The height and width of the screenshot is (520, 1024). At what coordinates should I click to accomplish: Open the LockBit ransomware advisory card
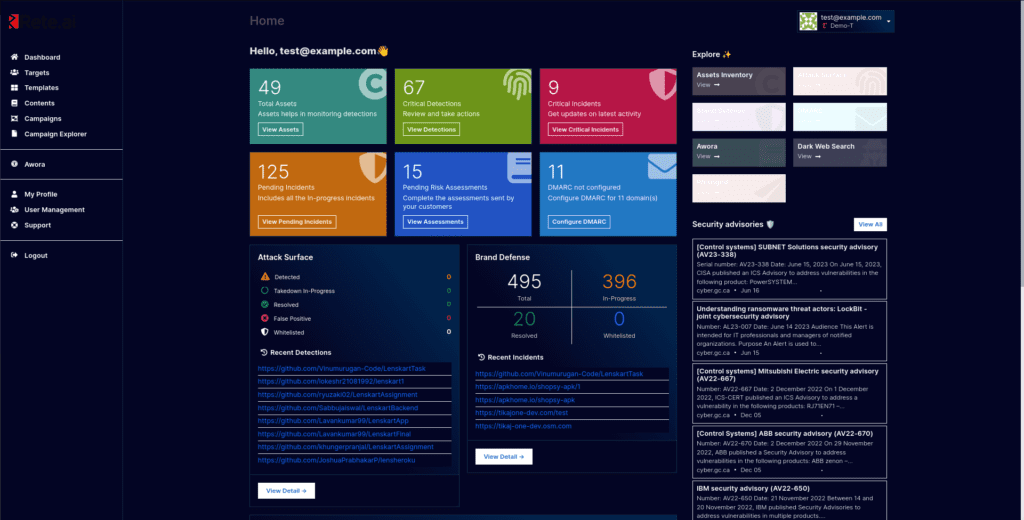click(790, 331)
